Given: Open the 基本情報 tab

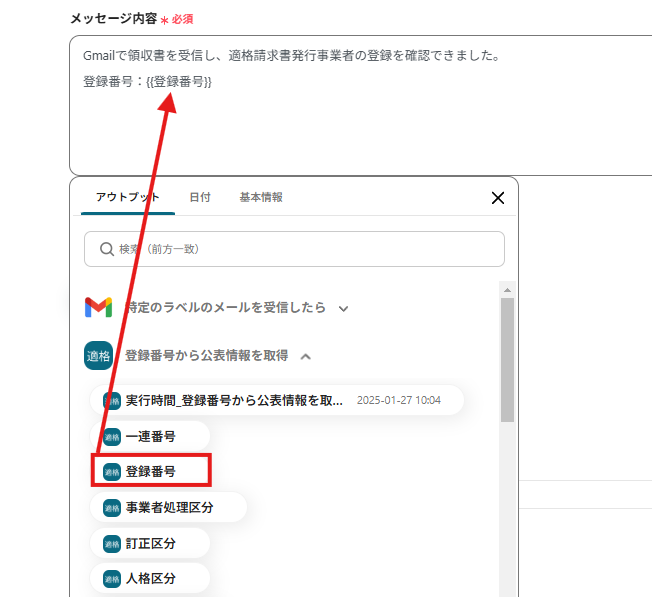Looking at the screenshot, I should point(261,197).
